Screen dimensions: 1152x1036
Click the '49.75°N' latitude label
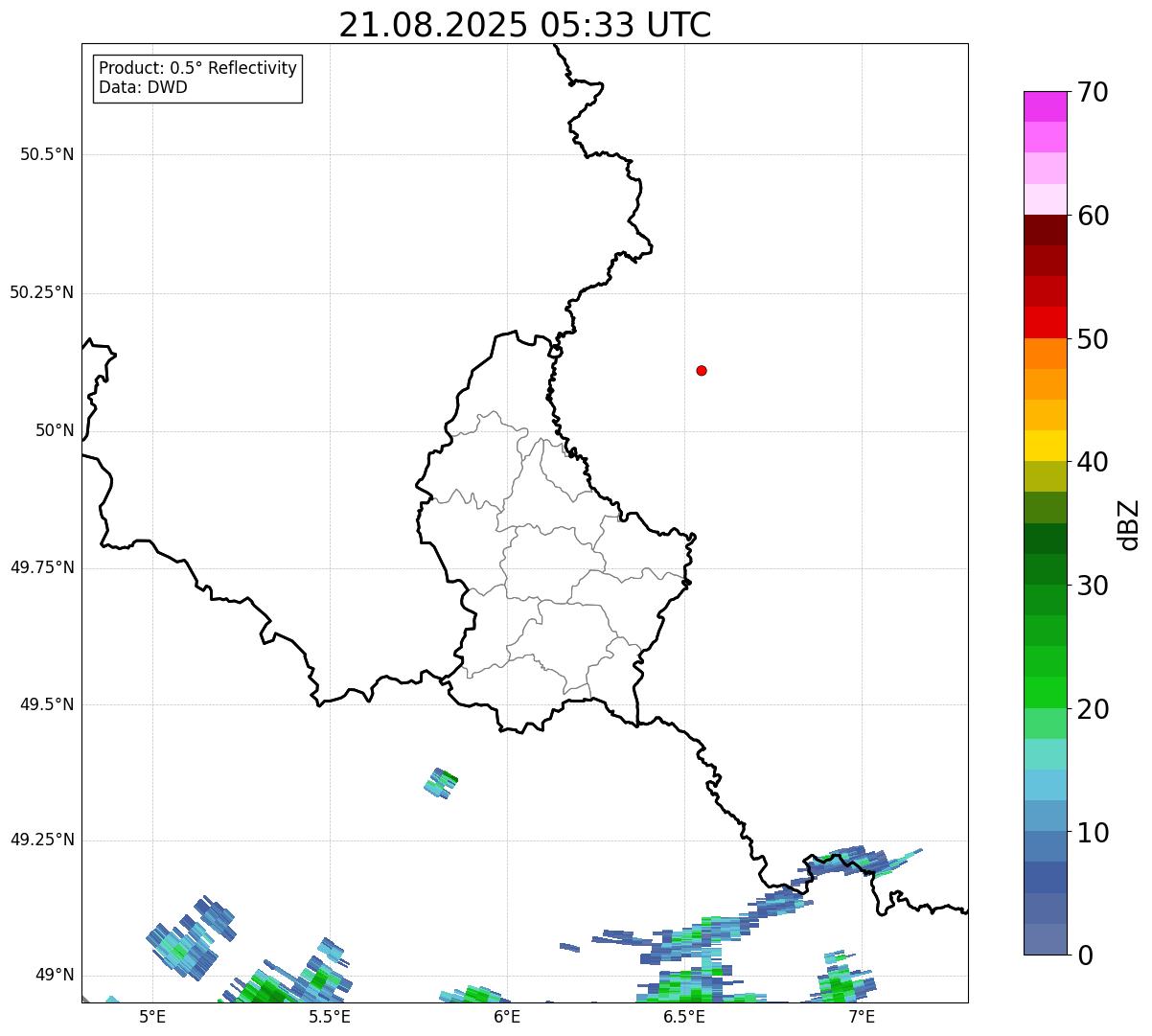coord(42,567)
